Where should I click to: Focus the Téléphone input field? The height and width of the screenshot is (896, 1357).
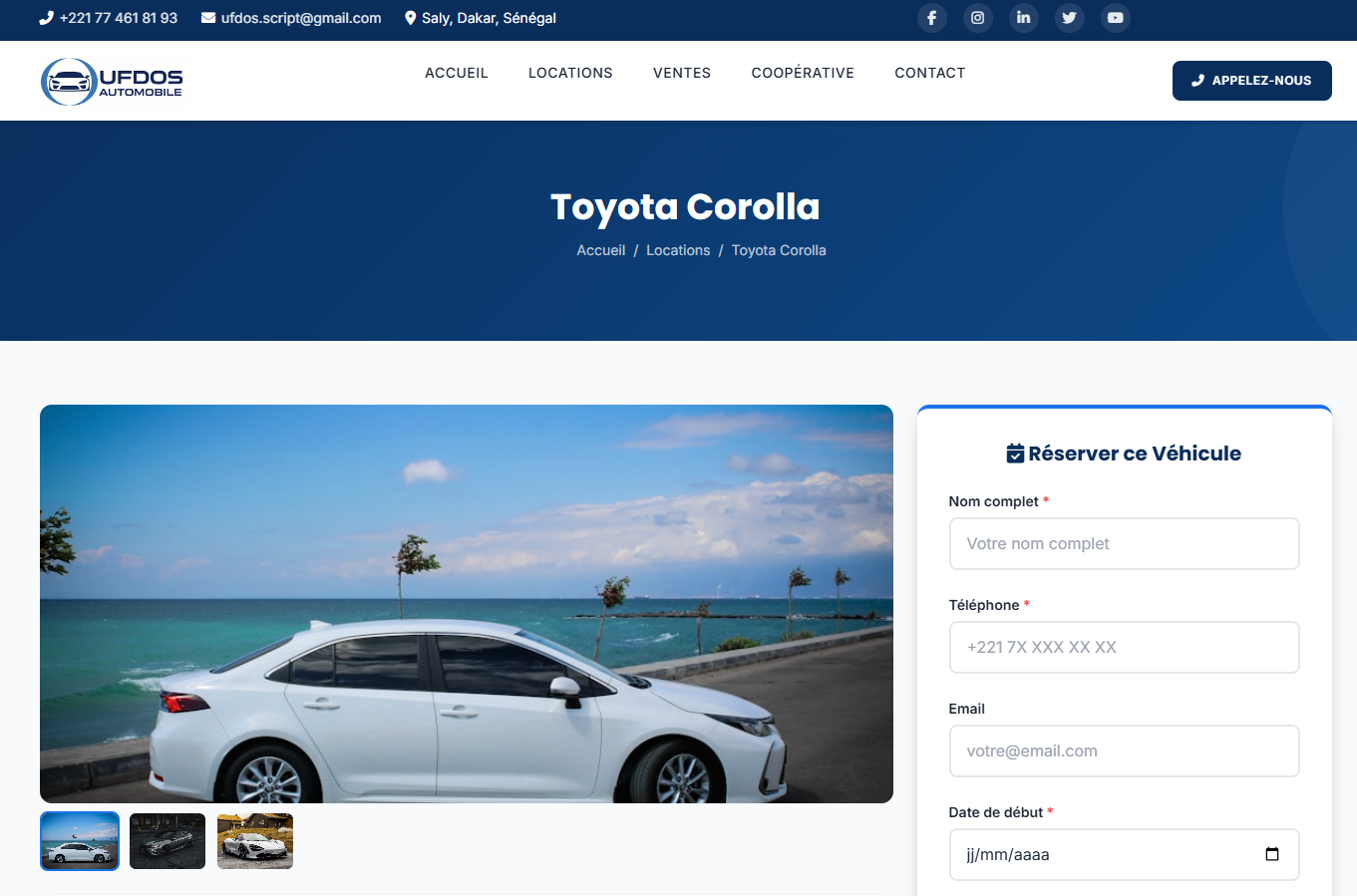(x=1124, y=647)
